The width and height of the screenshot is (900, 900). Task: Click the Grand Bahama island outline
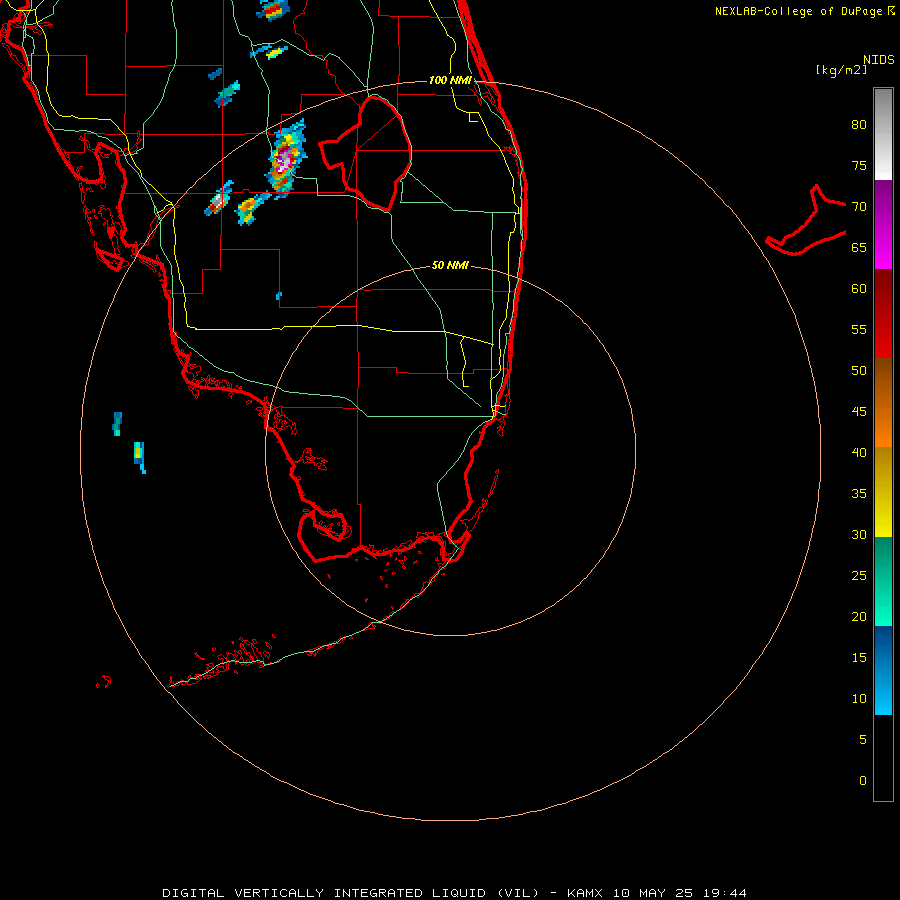(806, 220)
